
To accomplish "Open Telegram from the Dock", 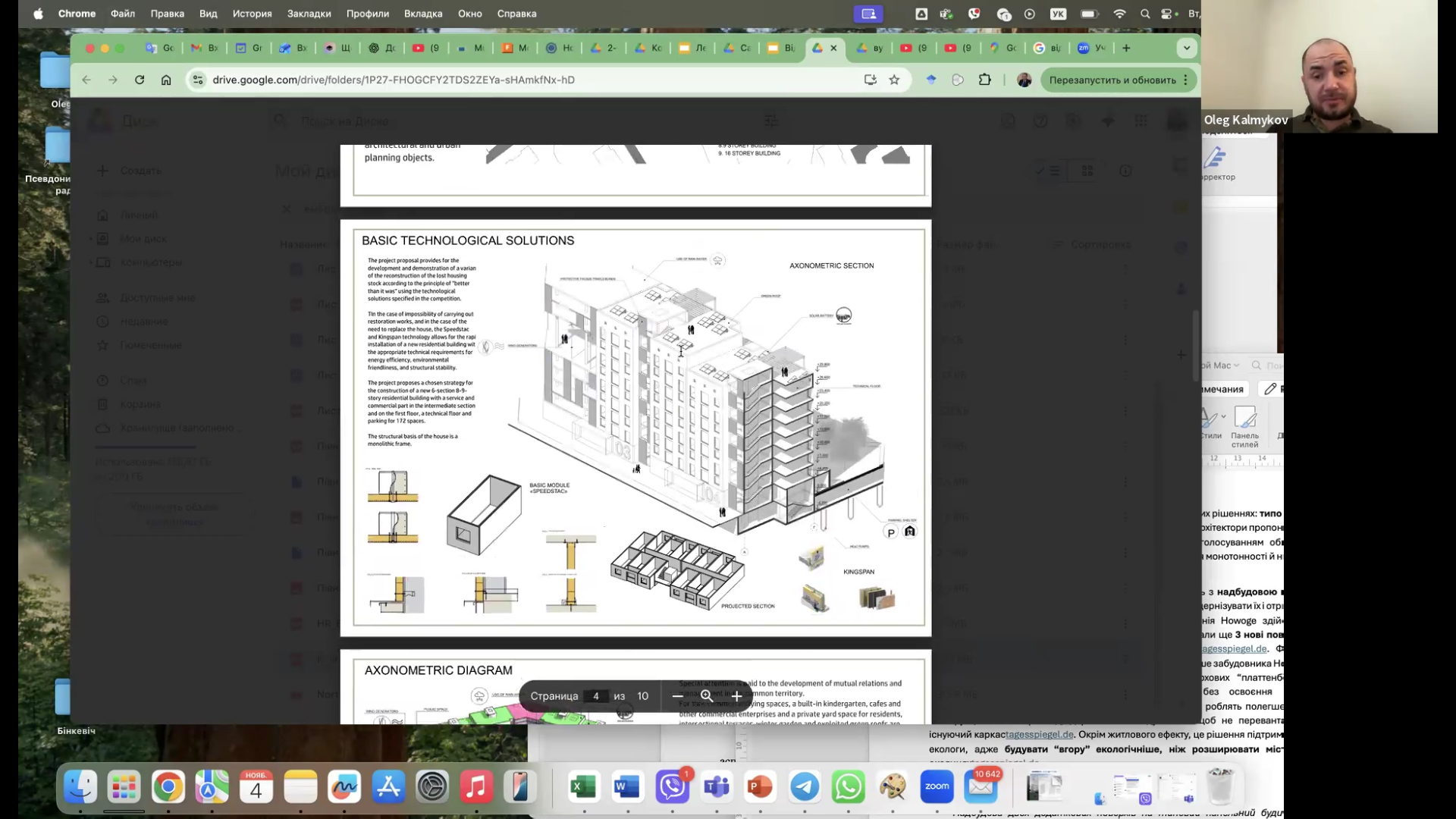I will click(805, 787).
